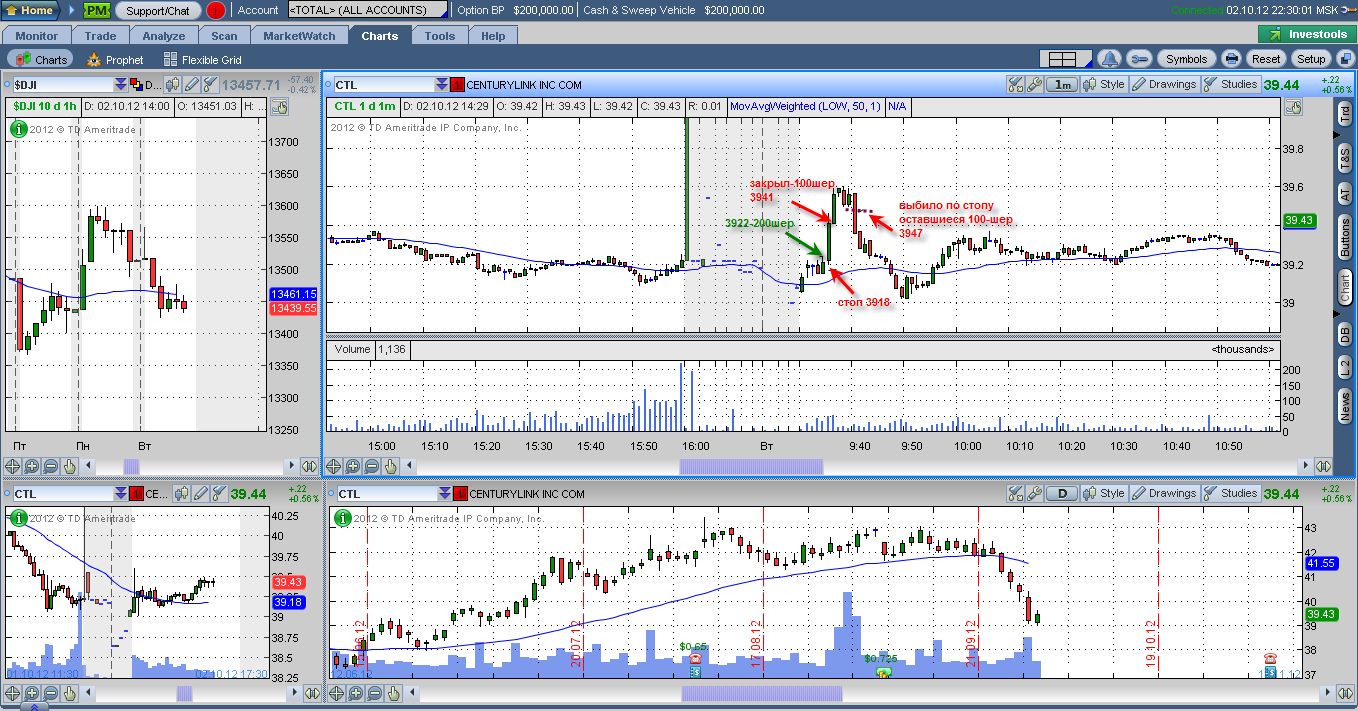
Task: Click the printer icon
Action: 1232,59
